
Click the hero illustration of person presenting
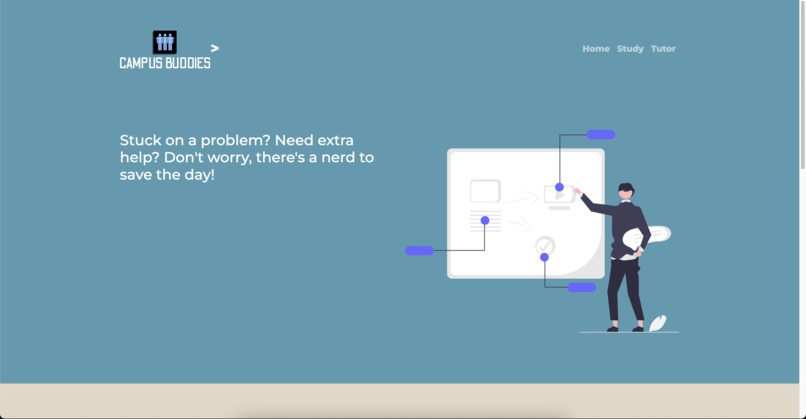tap(542, 231)
